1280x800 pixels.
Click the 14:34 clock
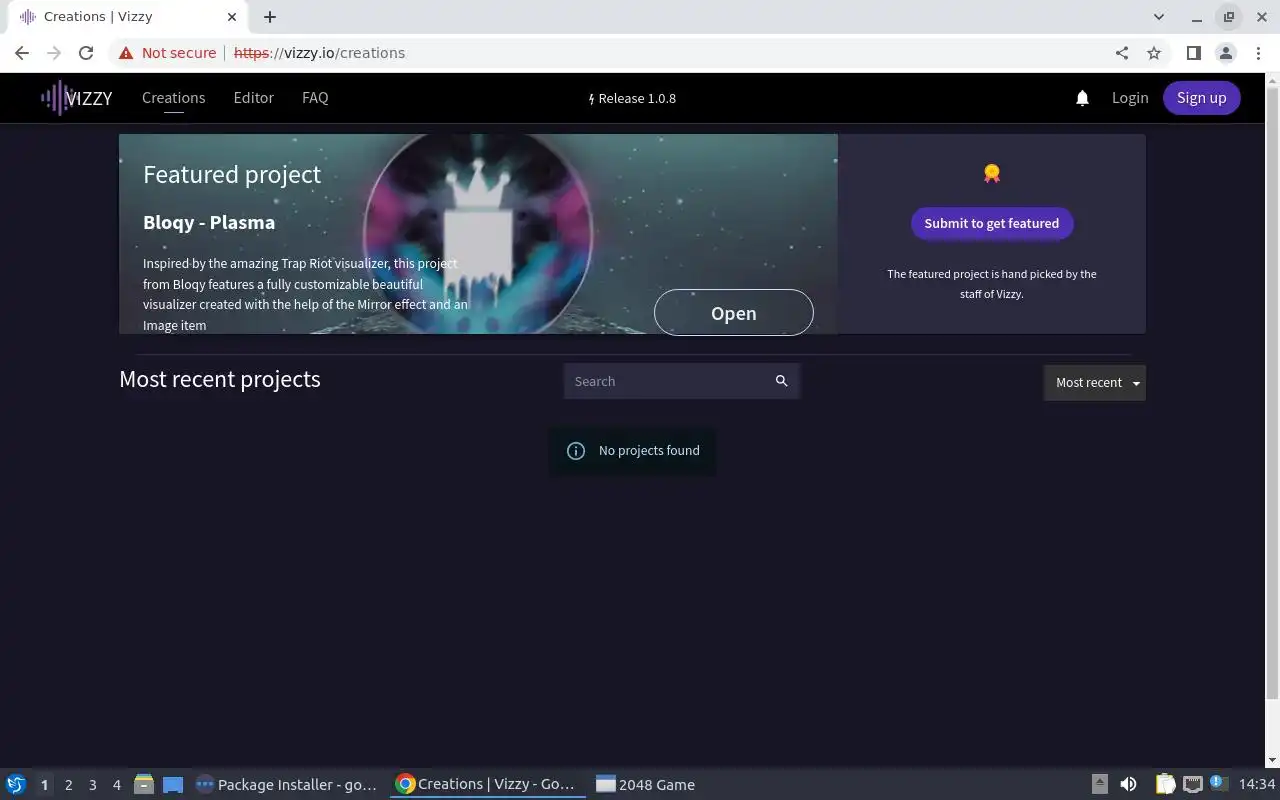1257,785
